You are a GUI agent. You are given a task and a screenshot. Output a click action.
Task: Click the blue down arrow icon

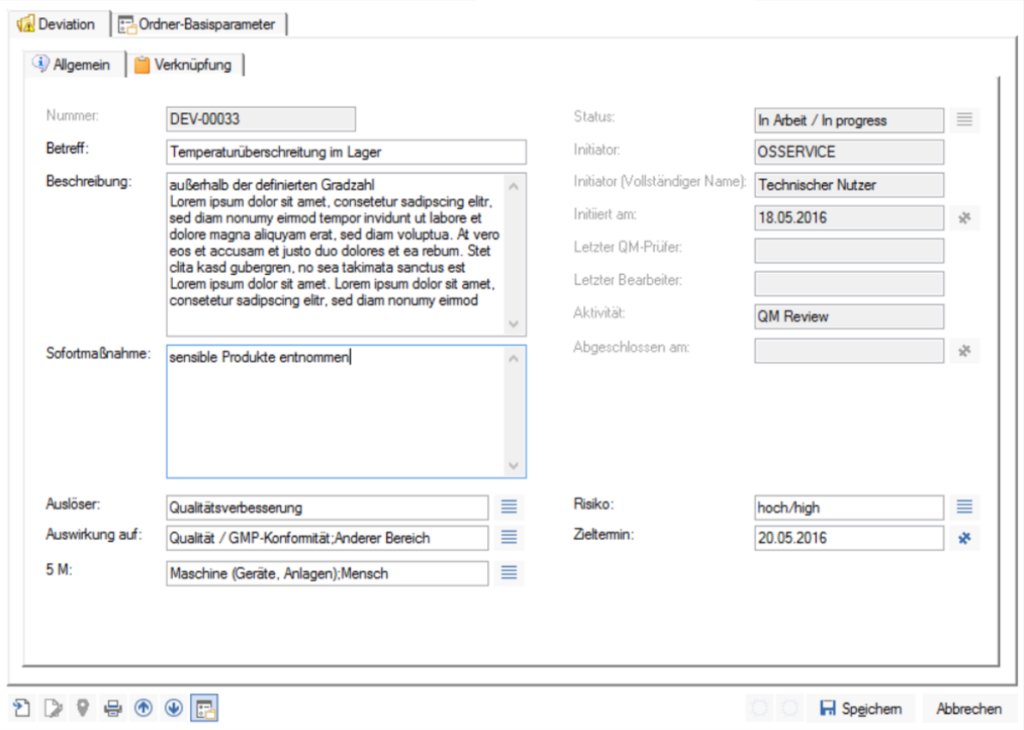click(x=174, y=709)
